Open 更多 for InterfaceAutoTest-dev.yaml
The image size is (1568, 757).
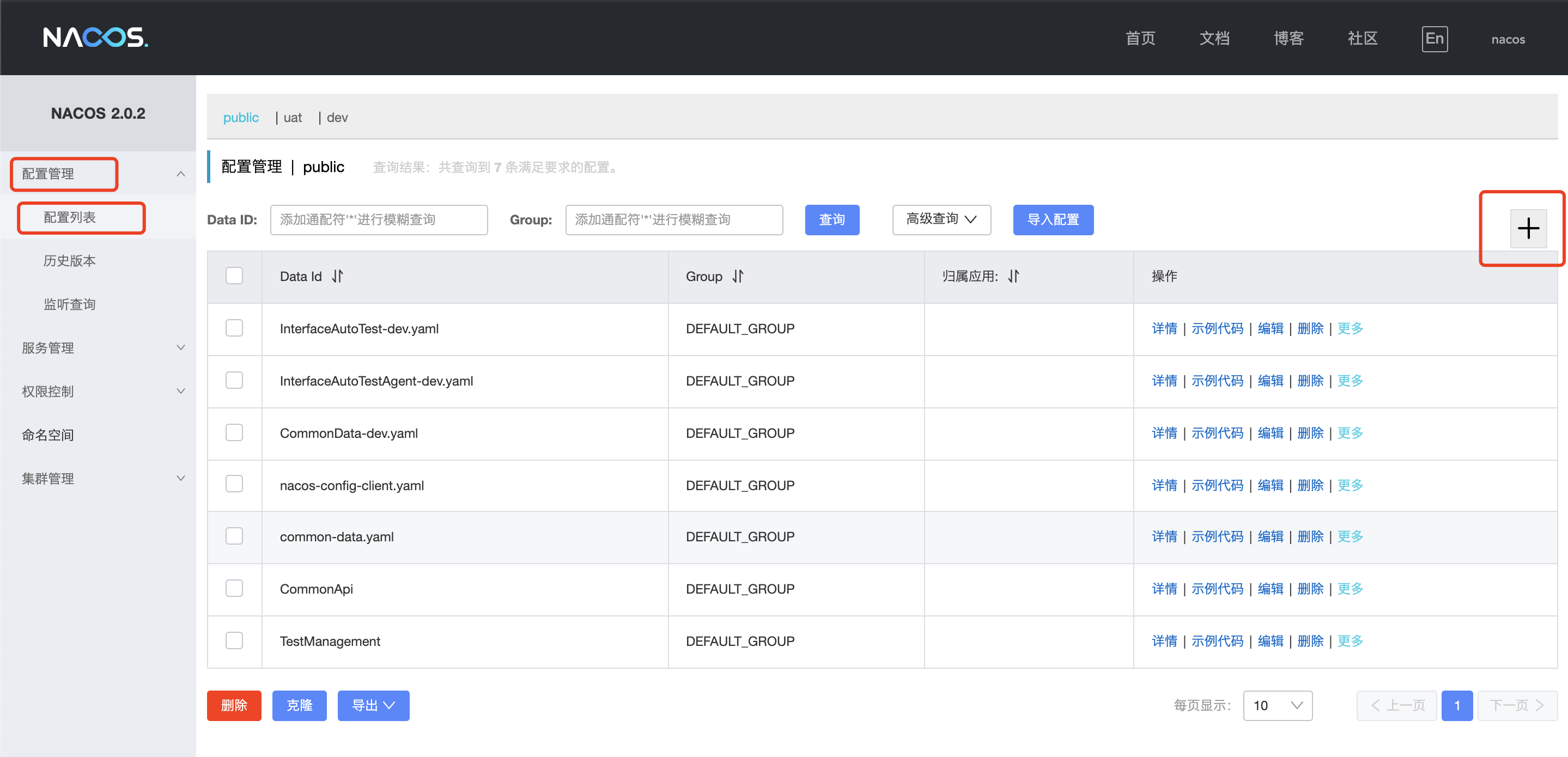[x=1350, y=328]
